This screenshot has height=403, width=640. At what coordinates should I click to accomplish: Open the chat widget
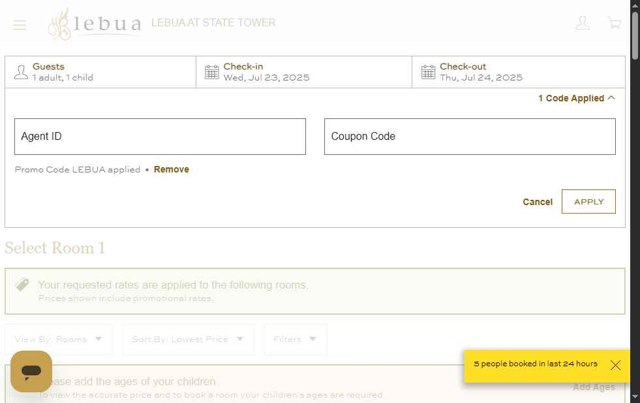tap(31, 371)
